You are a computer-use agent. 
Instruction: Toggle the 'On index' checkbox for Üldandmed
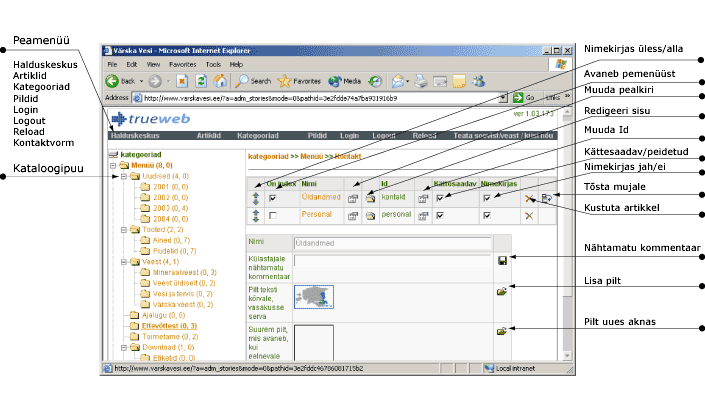(x=273, y=199)
